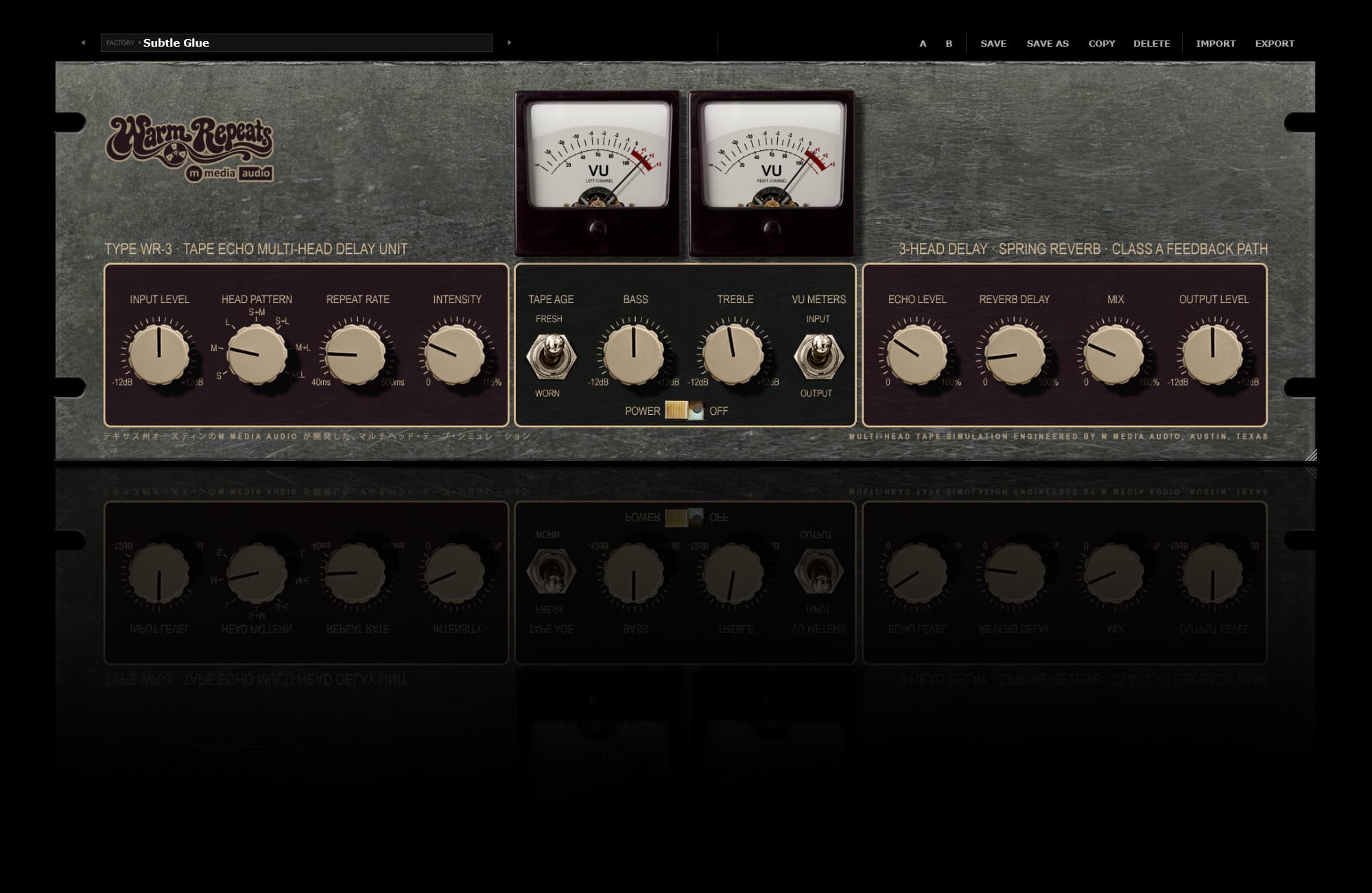The width and height of the screenshot is (1372, 893).
Task: Select M+L position on Head Pattern dial
Action: point(303,348)
